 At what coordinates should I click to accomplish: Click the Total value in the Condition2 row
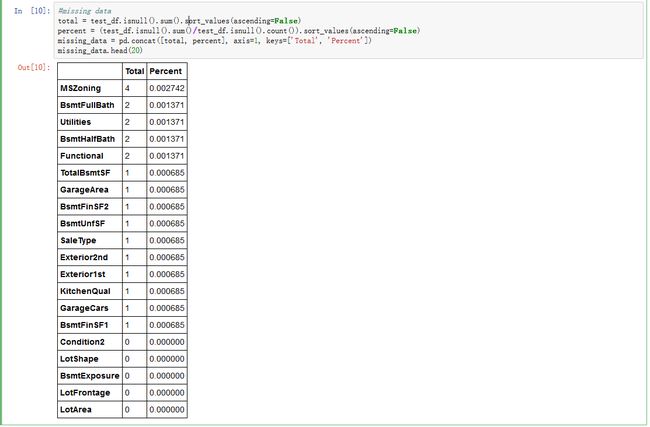tap(127, 342)
